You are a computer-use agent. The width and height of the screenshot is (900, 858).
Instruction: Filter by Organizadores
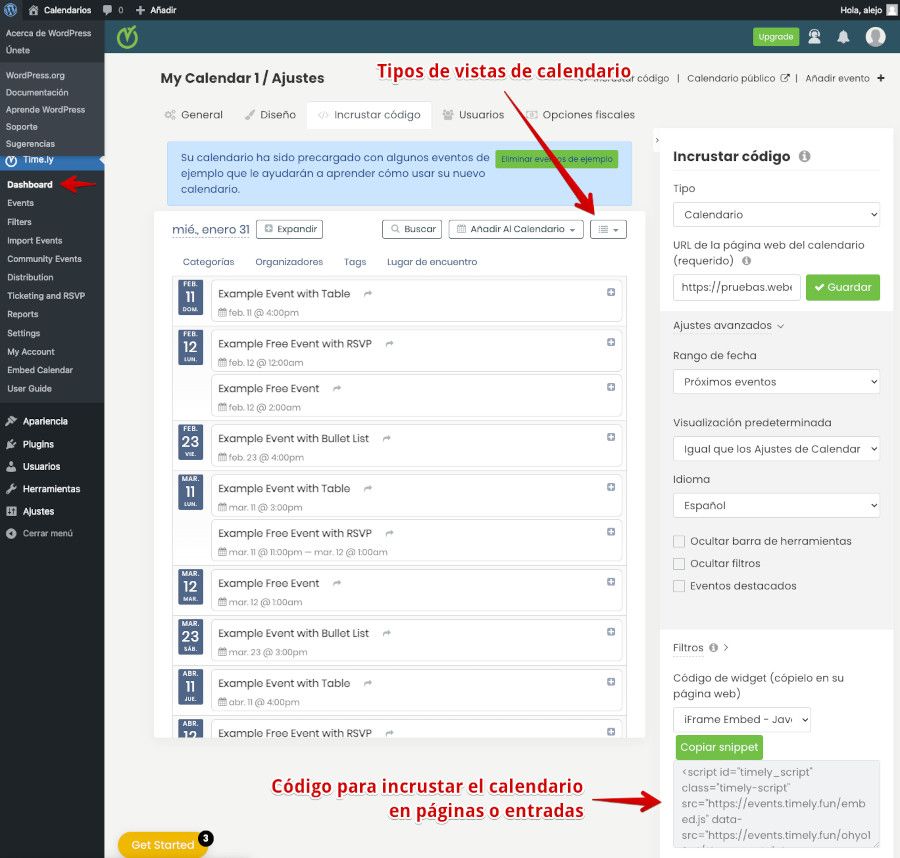pyautogui.click(x=289, y=262)
